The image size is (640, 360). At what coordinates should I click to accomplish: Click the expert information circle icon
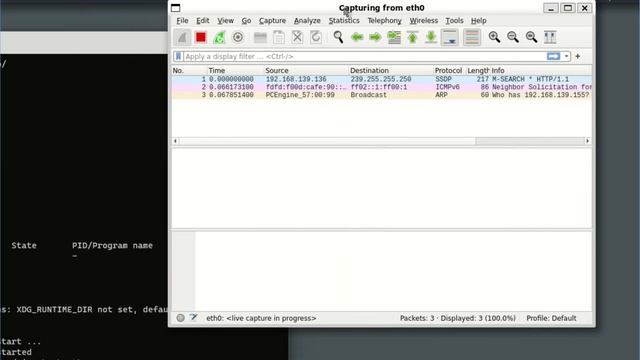[x=180, y=318]
